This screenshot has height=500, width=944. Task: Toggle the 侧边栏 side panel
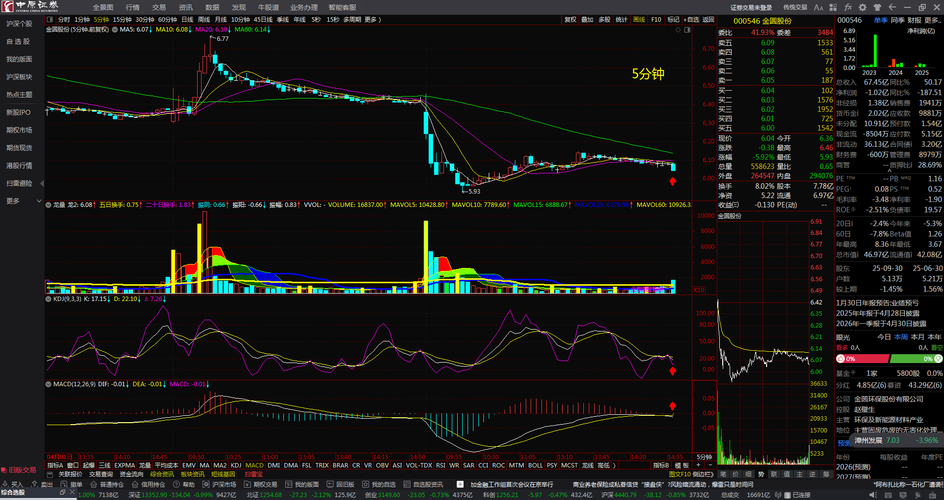(703, 474)
